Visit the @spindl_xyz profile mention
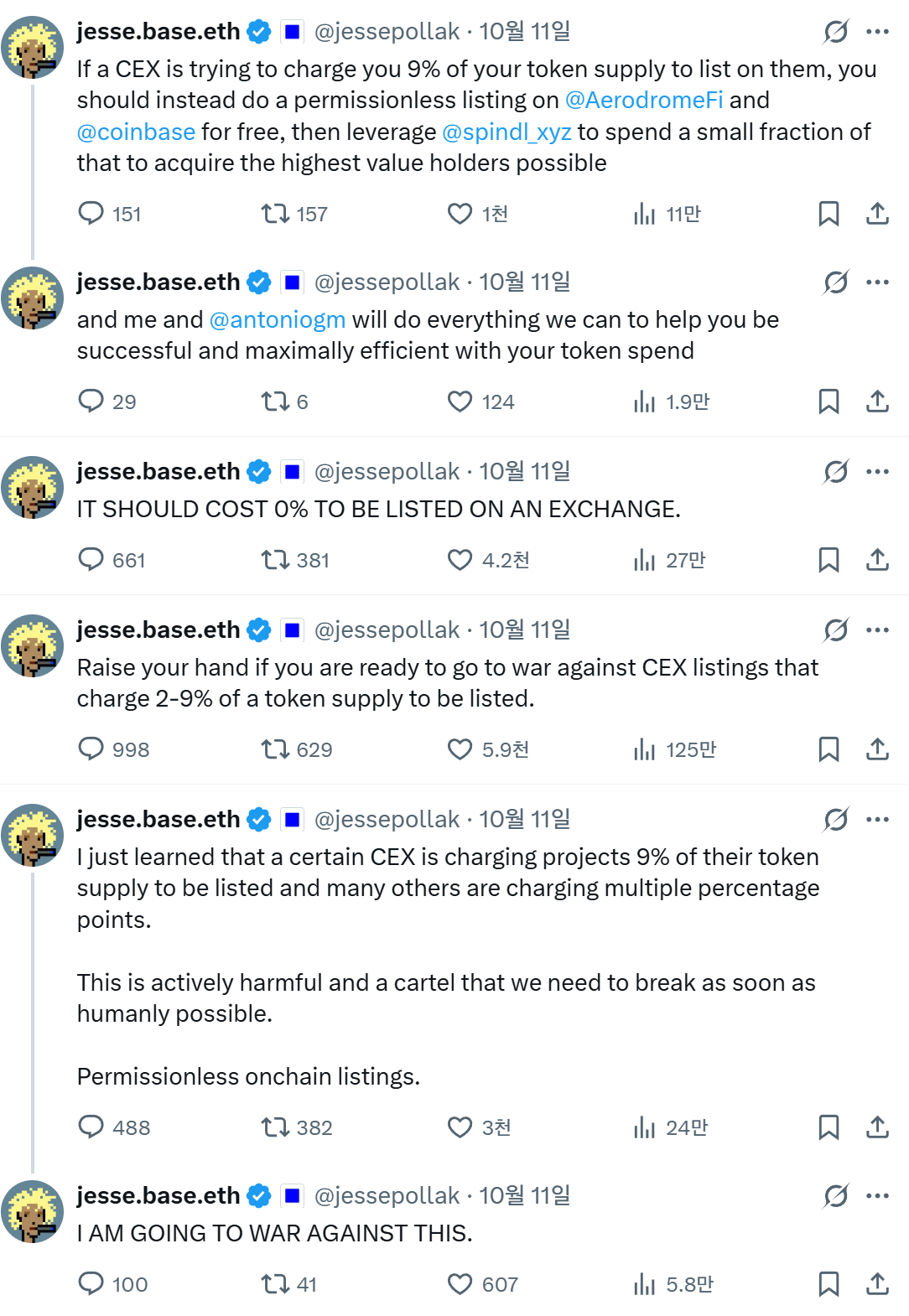 [x=506, y=132]
